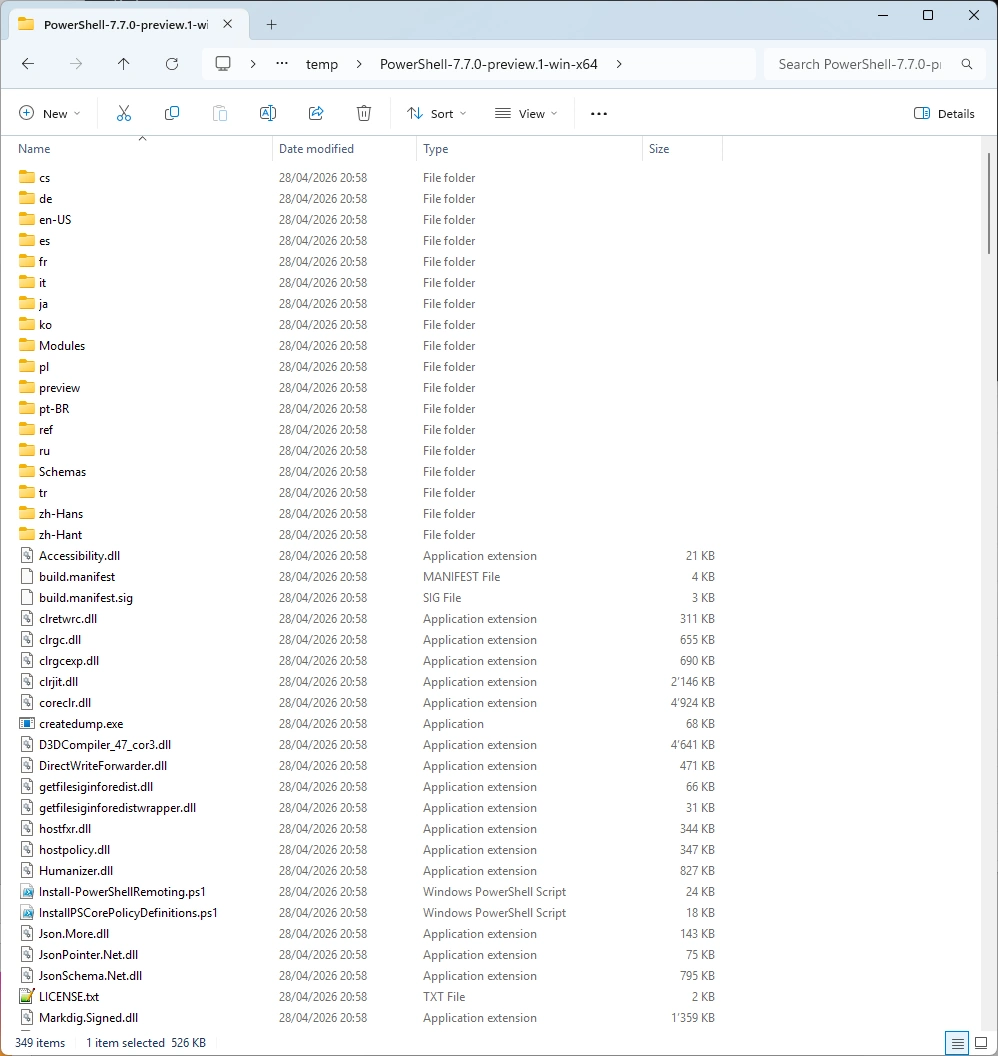
Task: Switch to details list view in status bar
Action: click(957, 1043)
